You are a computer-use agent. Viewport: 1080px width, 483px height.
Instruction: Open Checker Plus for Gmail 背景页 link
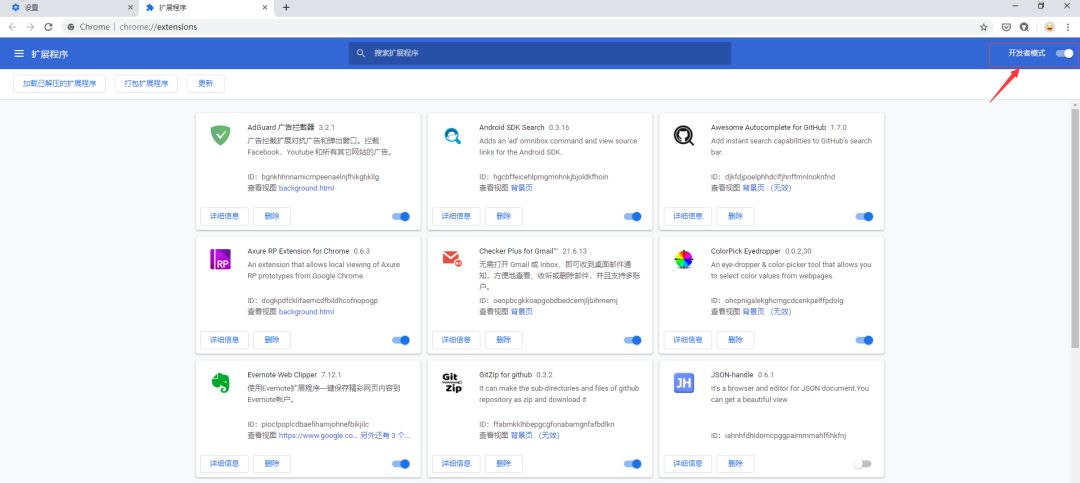point(521,311)
